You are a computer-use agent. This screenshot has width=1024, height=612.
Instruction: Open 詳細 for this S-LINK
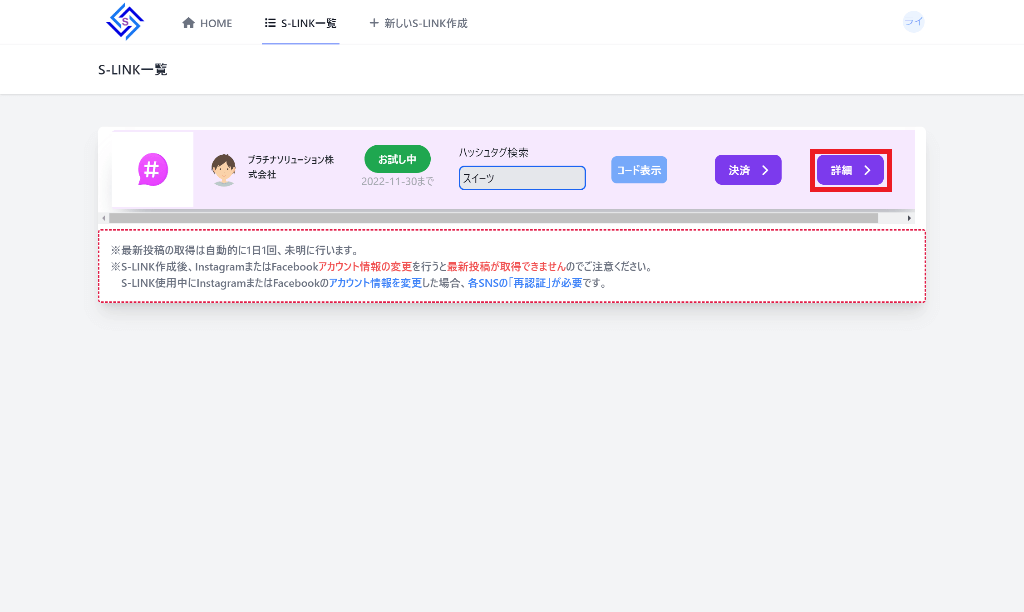[x=850, y=170]
